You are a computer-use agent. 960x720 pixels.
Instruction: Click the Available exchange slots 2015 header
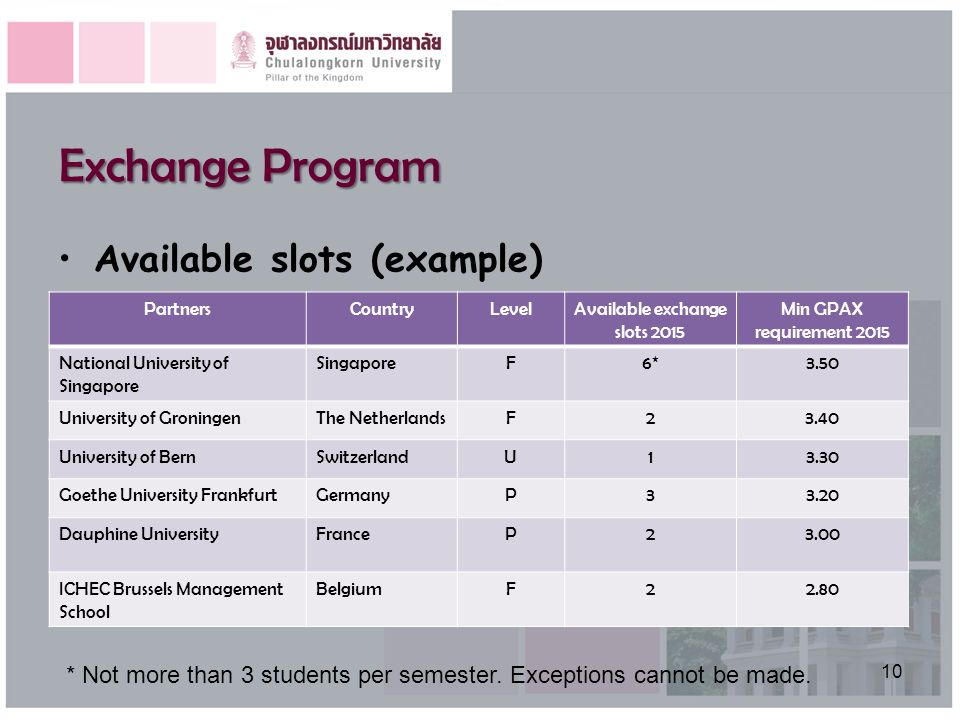pos(650,319)
